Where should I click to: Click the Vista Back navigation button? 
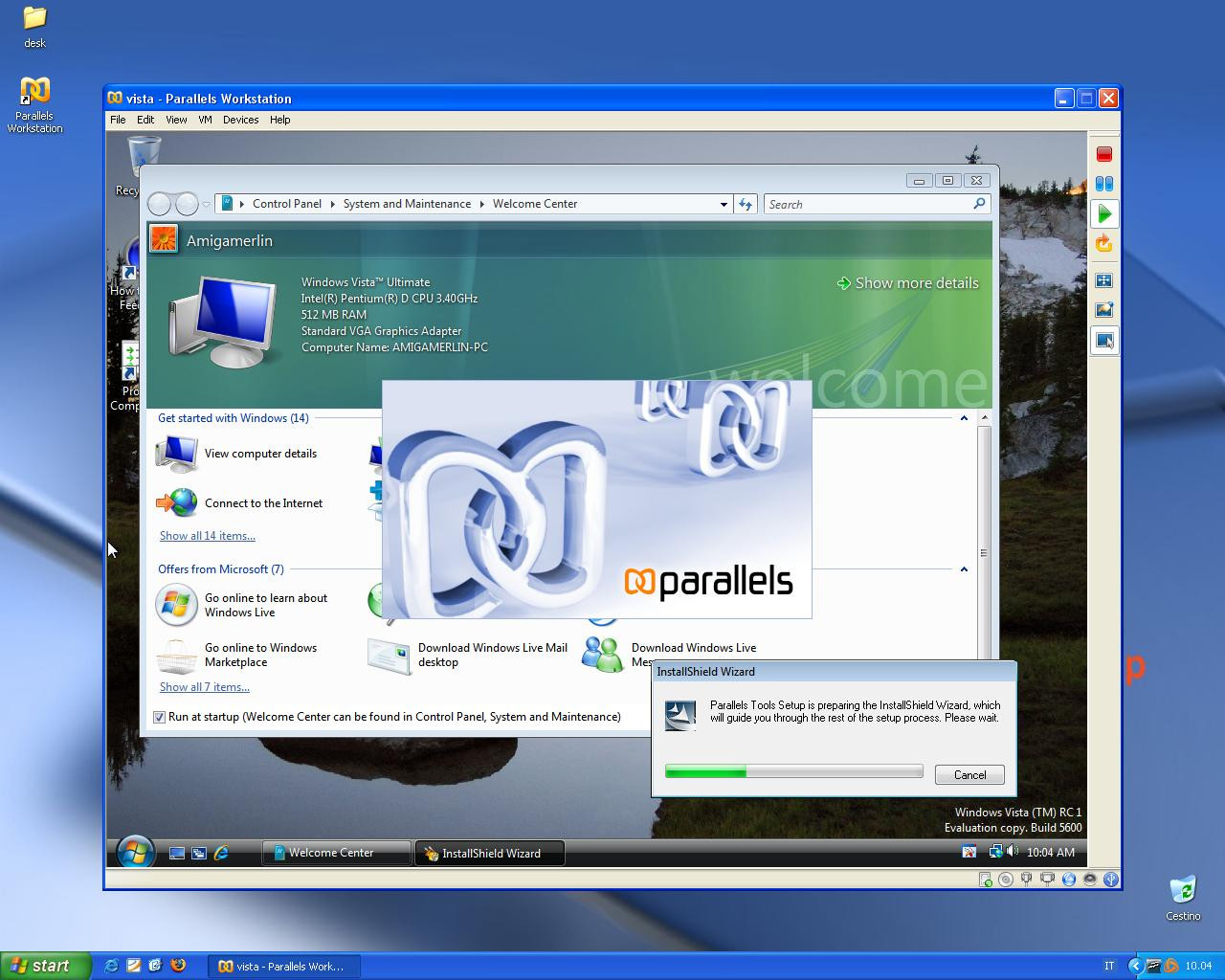tap(161, 204)
